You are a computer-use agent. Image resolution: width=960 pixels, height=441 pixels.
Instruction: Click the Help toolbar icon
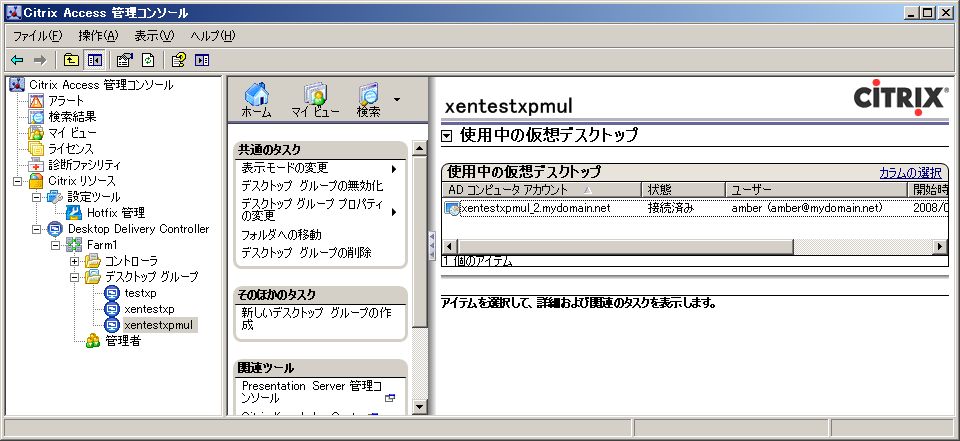pyautogui.click(x=178, y=60)
